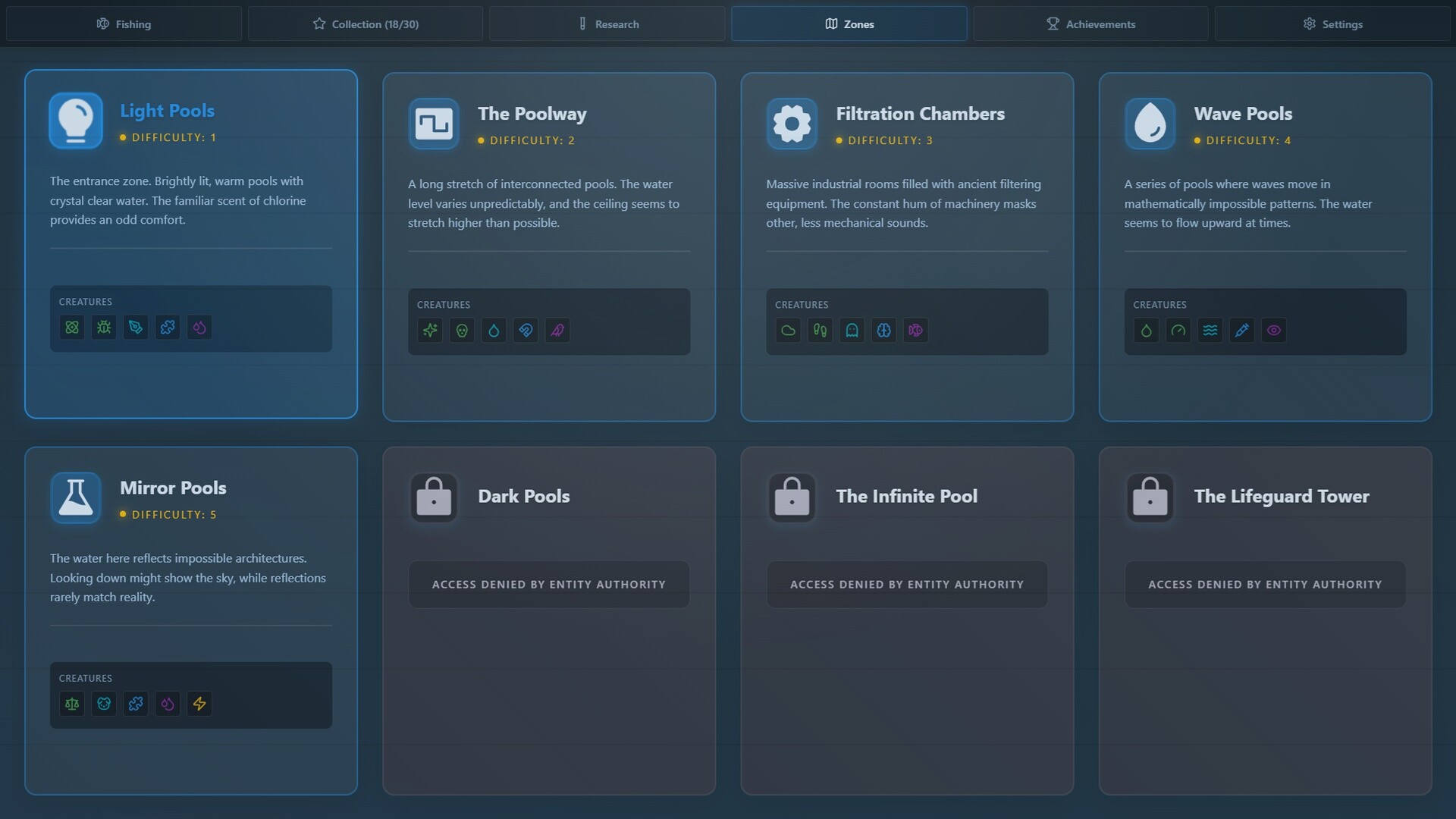
Task: Open the Settings tab
Action: click(x=1332, y=24)
